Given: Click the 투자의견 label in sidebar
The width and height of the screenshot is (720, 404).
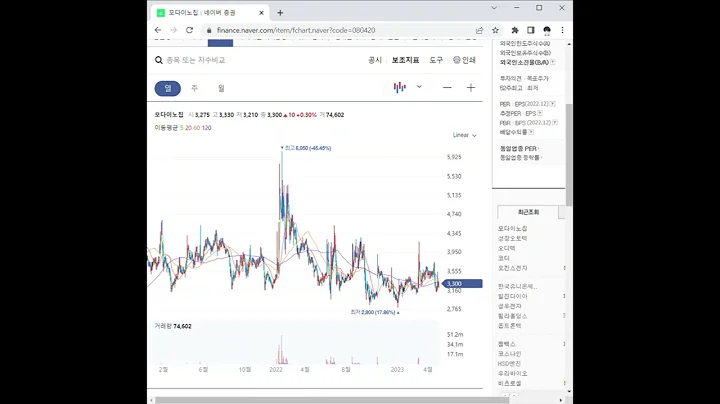Looking at the screenshot, I should [x=510, y=79].
